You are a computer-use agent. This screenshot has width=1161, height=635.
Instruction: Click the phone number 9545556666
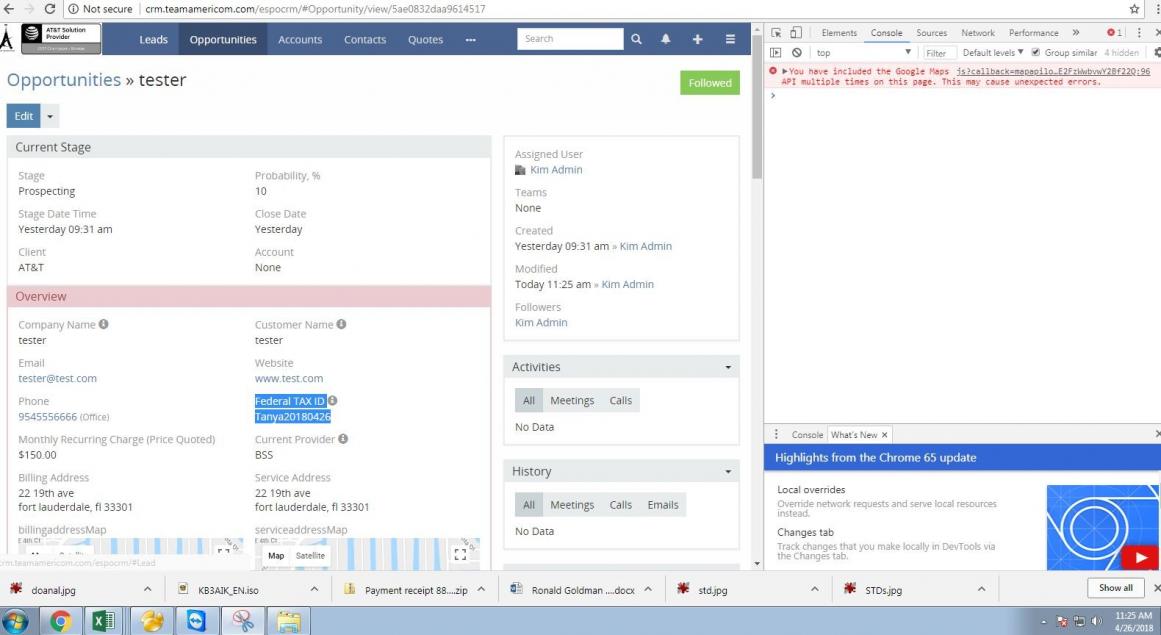point(47,417)
